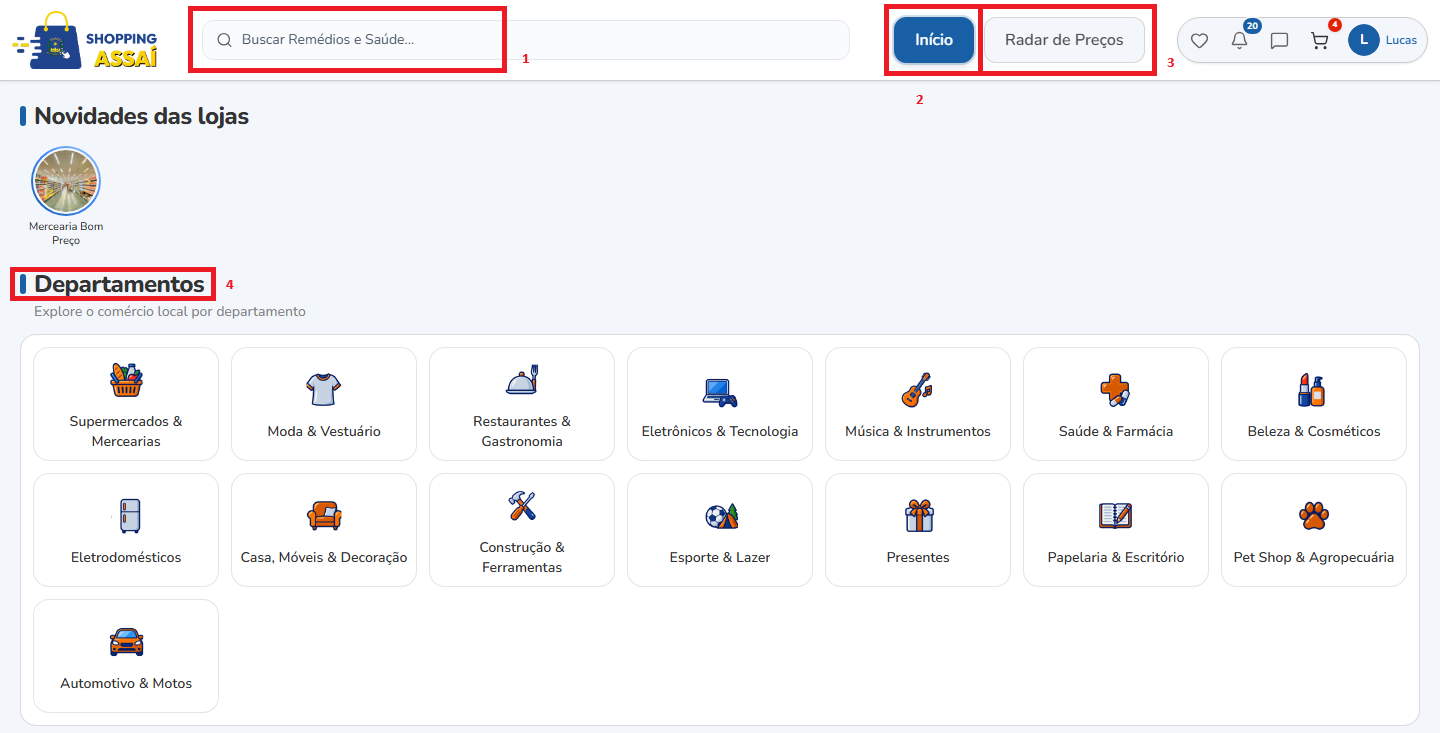Open Supermercados & Mercearias department icon
Viewport: 1440px width, 733px height.
[x=126, y=380]
